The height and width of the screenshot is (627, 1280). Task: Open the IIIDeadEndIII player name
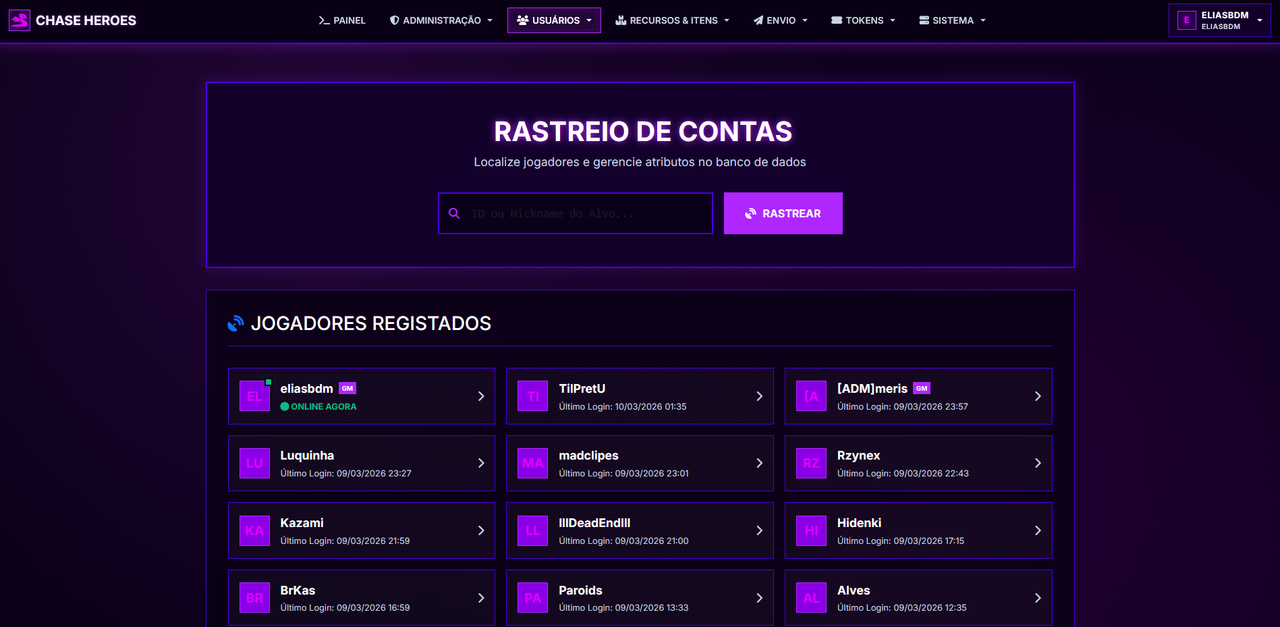coord(594,522)
